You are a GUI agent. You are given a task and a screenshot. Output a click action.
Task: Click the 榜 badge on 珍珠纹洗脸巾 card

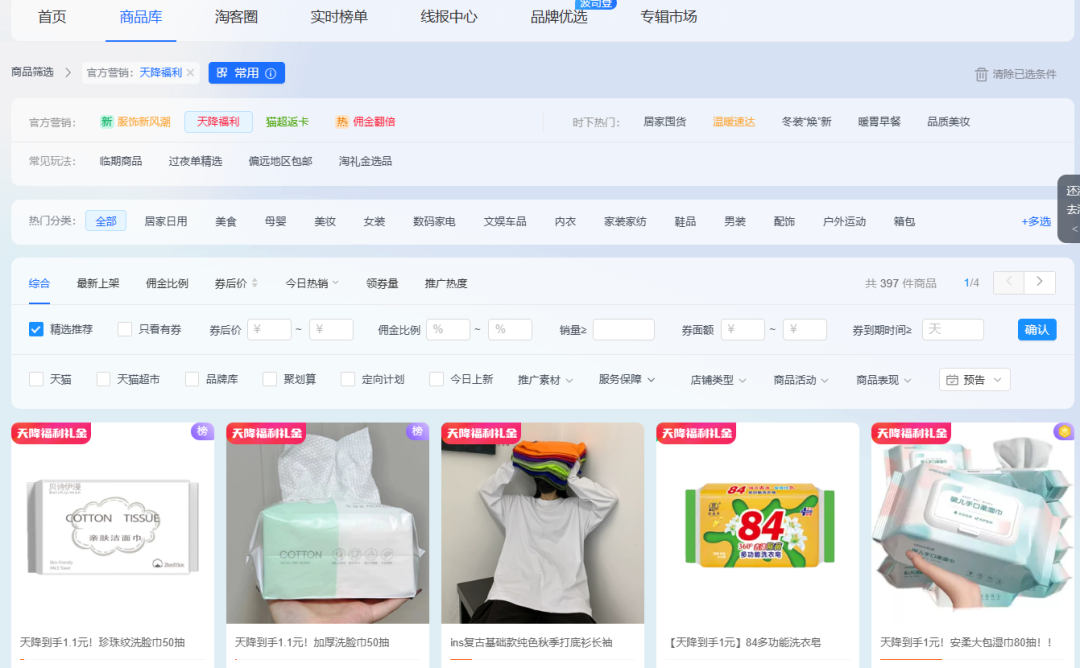point(202,431)
